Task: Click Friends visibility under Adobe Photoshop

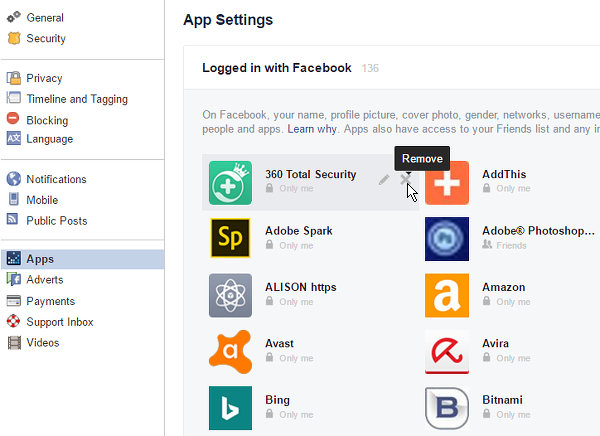Action: 505,245
